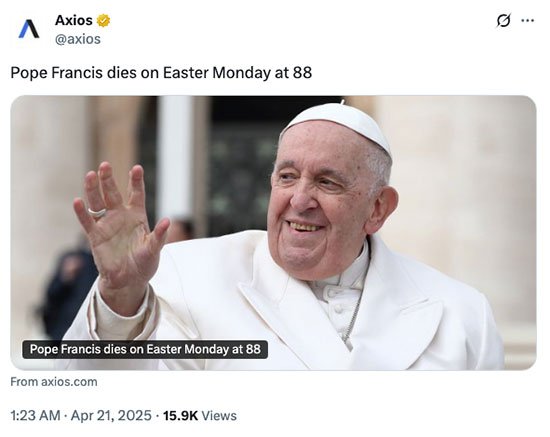
Task: Click the number 88 in tweet text
Action: pyautogui.click(x=302, y=73)
